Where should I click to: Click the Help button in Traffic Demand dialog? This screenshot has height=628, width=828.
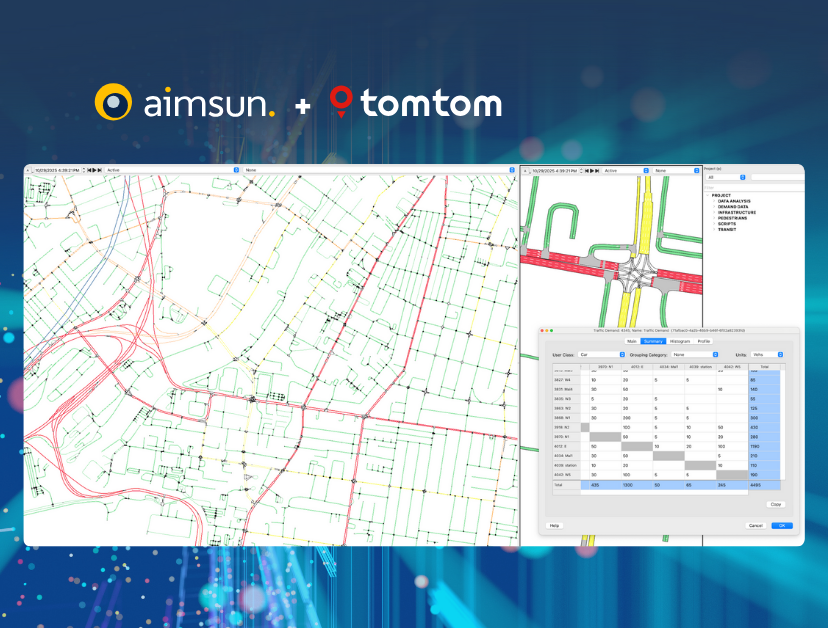[554, 526]
